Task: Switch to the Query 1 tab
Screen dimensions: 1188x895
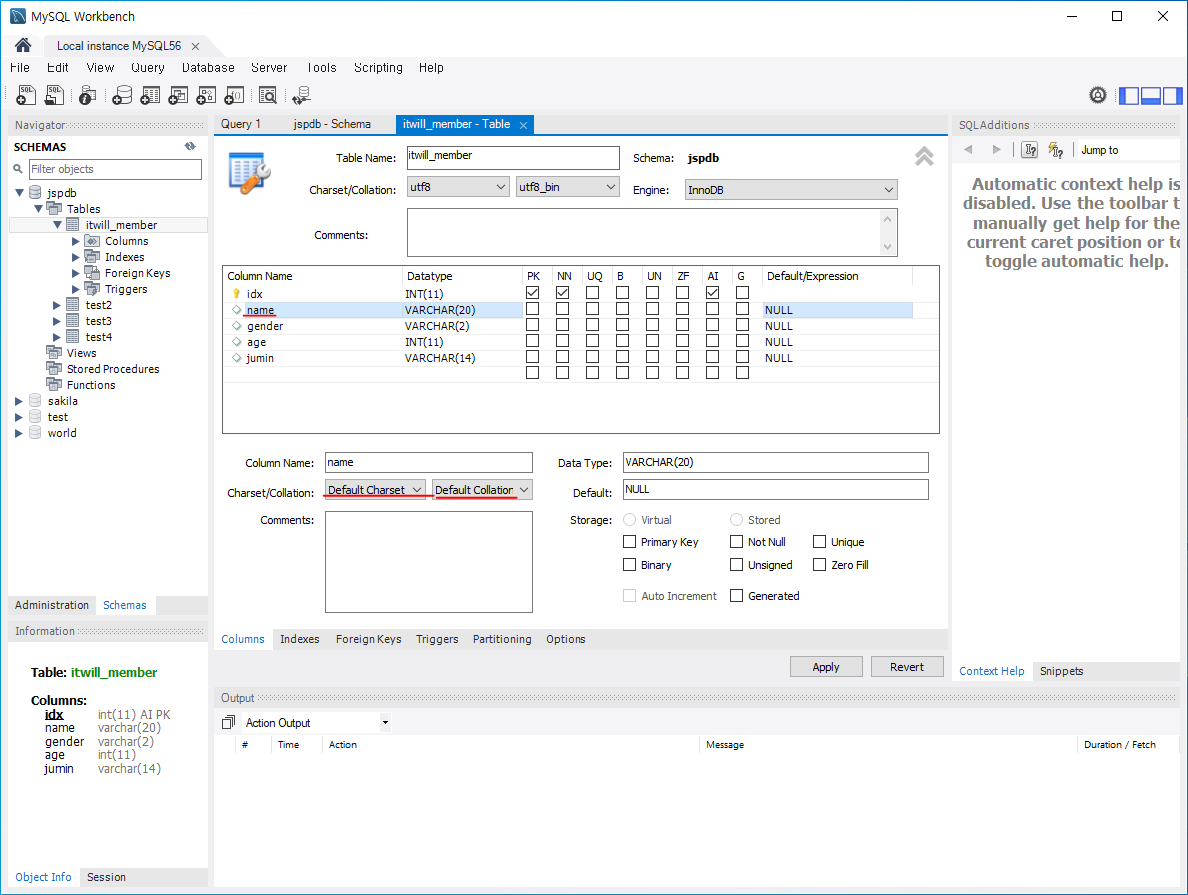Action: coord(241,124)
